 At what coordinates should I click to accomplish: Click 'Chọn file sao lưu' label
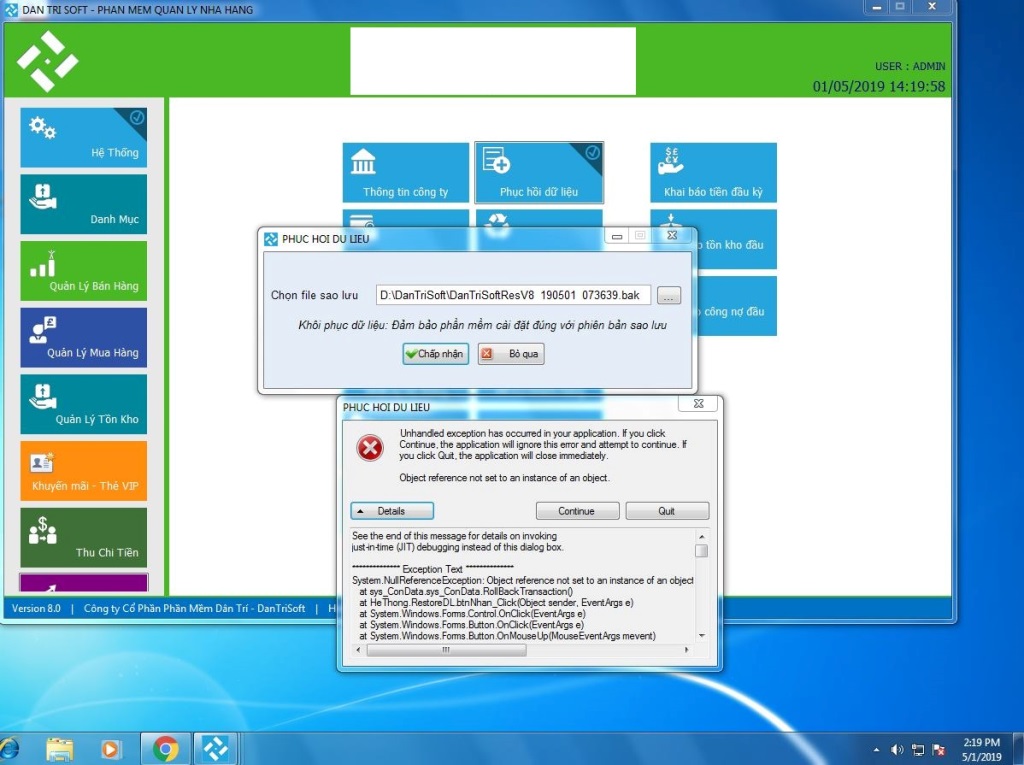(314, 295)
